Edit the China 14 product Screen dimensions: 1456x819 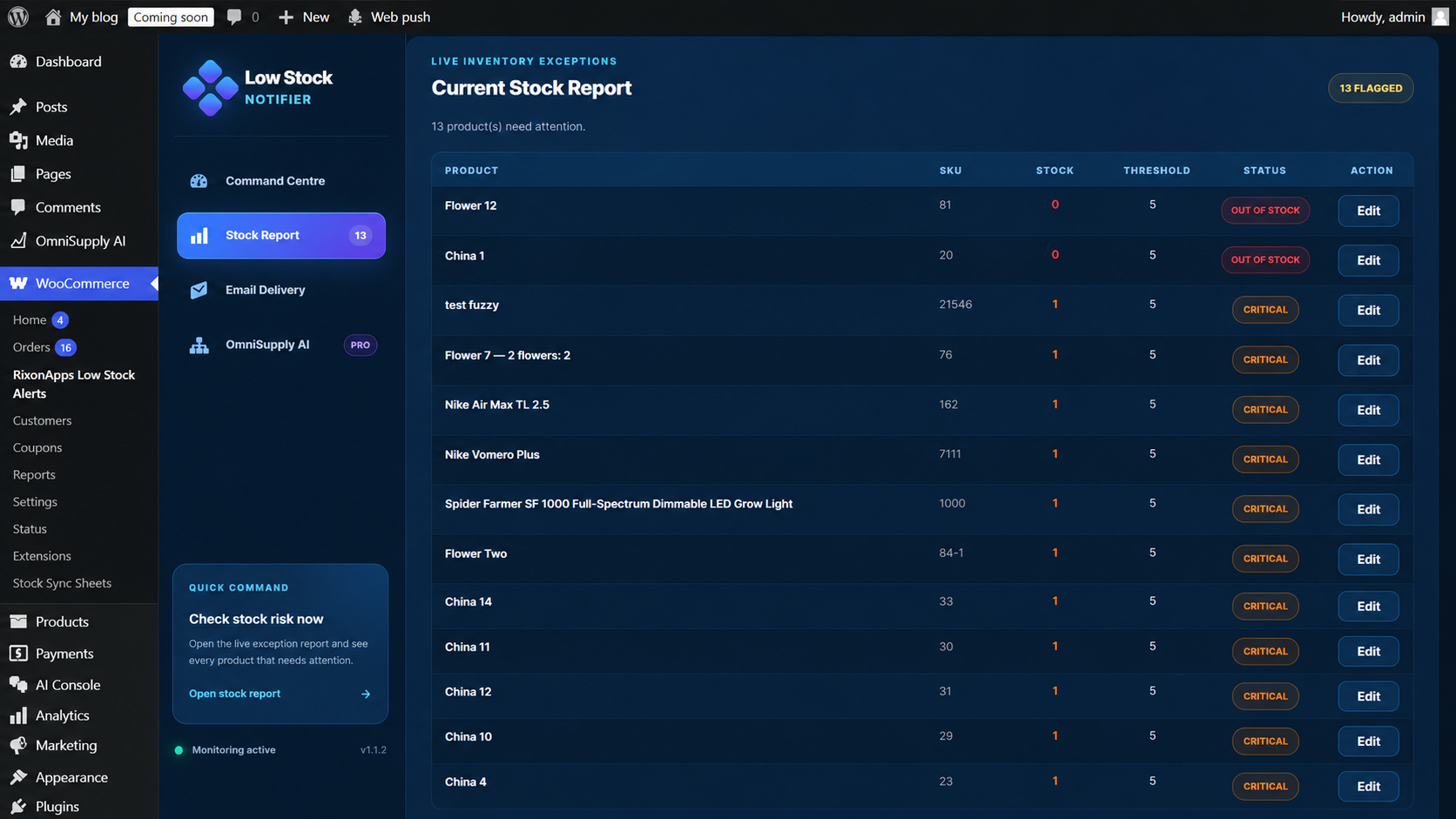[x=1368, y=606]
